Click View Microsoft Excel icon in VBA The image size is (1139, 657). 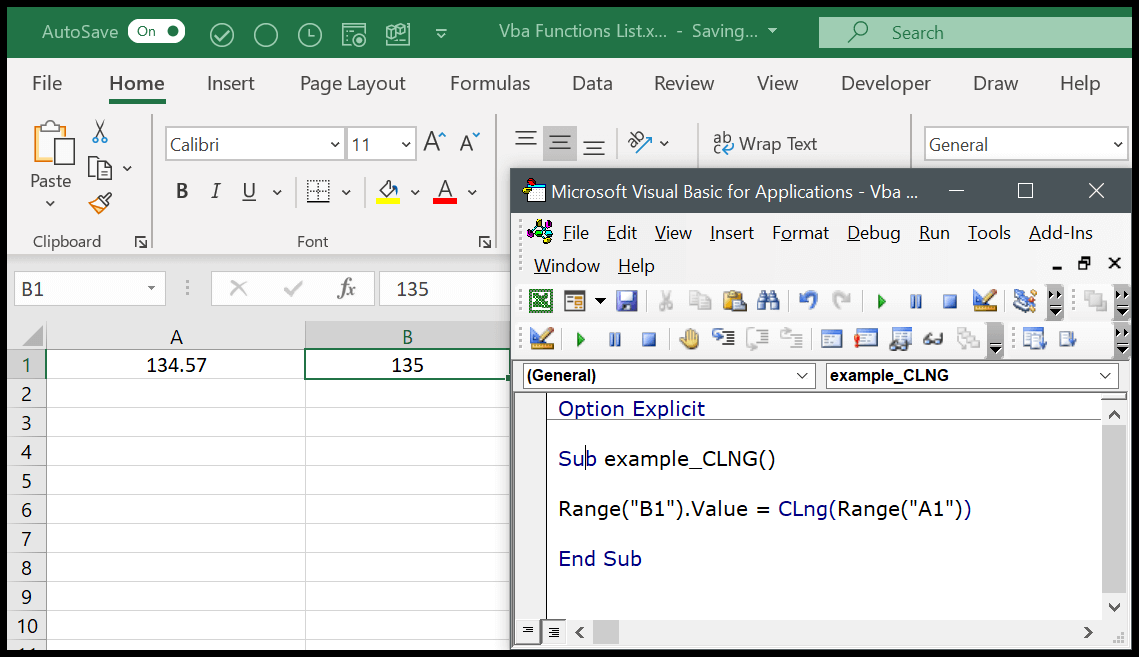point(541,301)
